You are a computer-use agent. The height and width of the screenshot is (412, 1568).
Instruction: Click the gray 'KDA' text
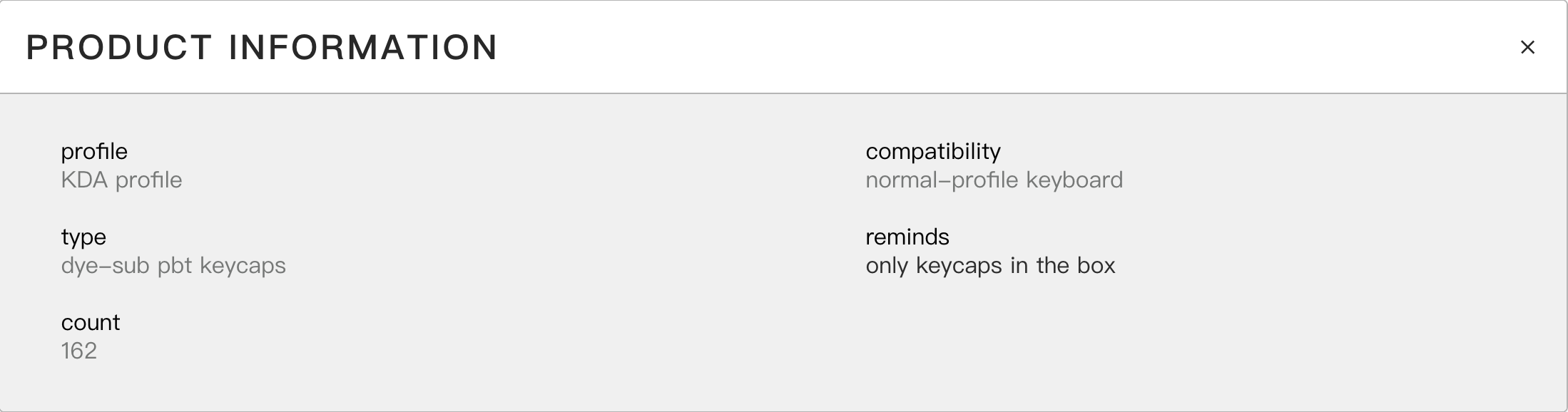84,180
